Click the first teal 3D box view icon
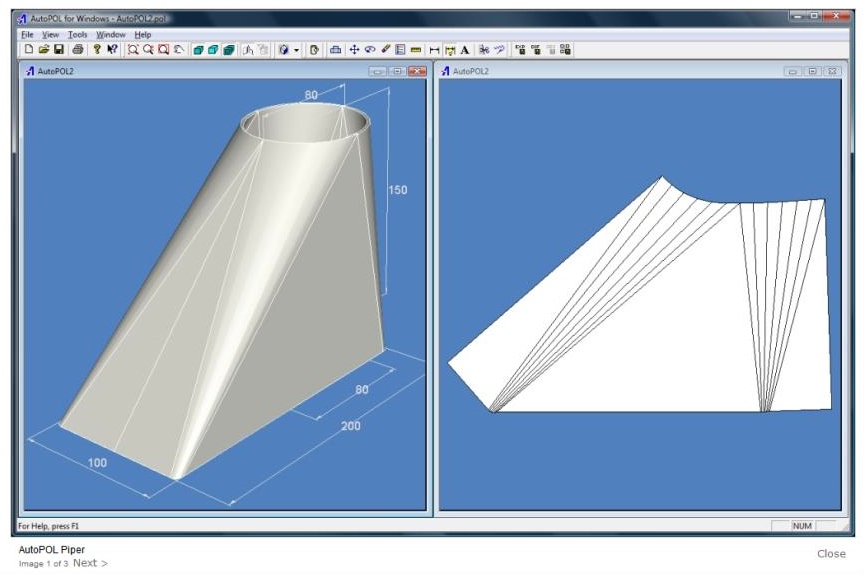Viewport: 864px width, 575px height. pos(198,49)
